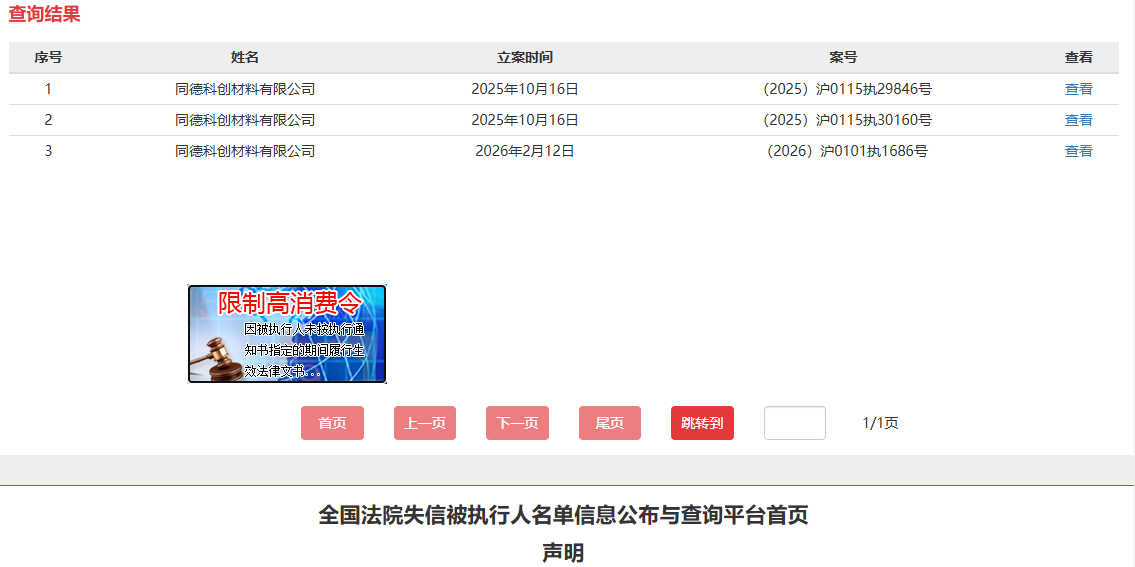
Task: Open the 限制高消费令 banner image
Action: (287, 334)
